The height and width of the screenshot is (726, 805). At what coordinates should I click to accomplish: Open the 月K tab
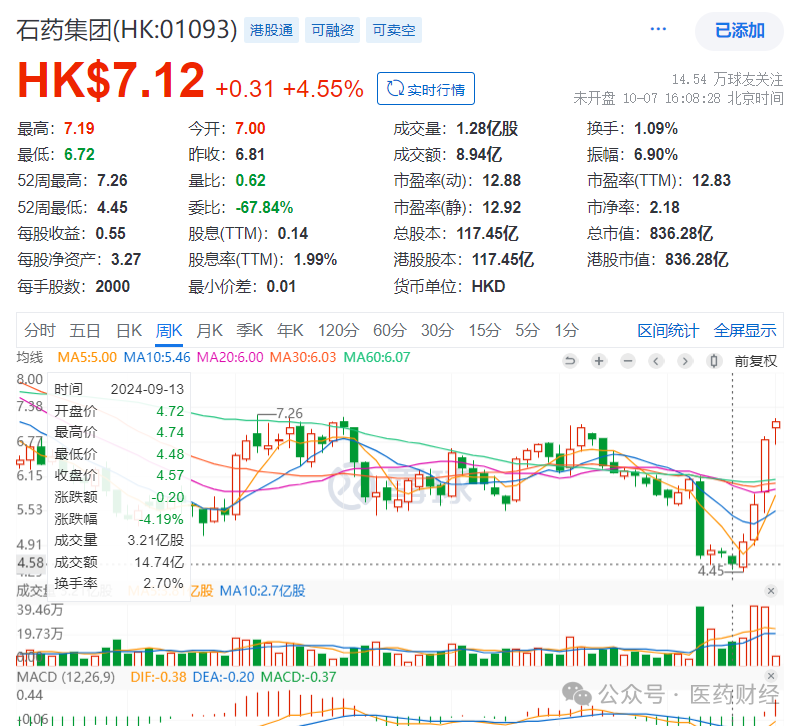click(x=209, y=330)
